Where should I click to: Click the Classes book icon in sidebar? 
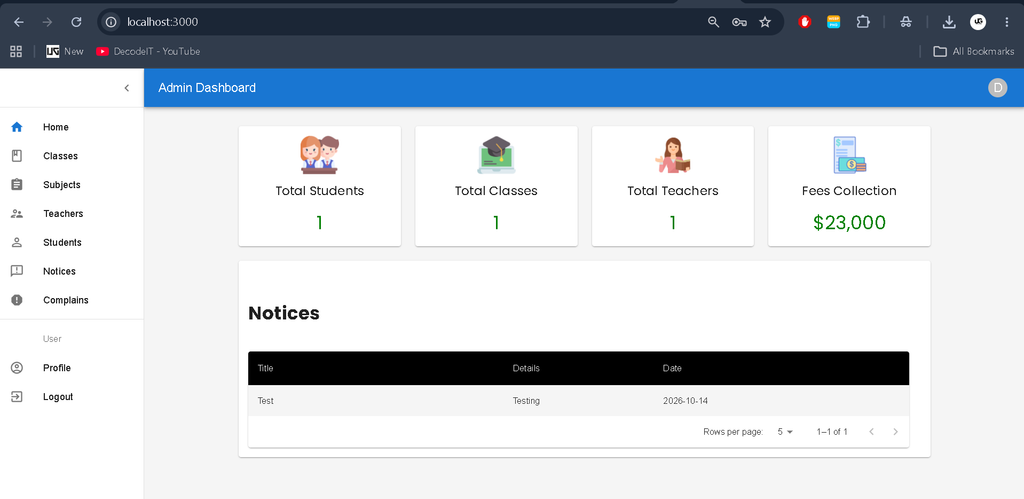(17, 156)
